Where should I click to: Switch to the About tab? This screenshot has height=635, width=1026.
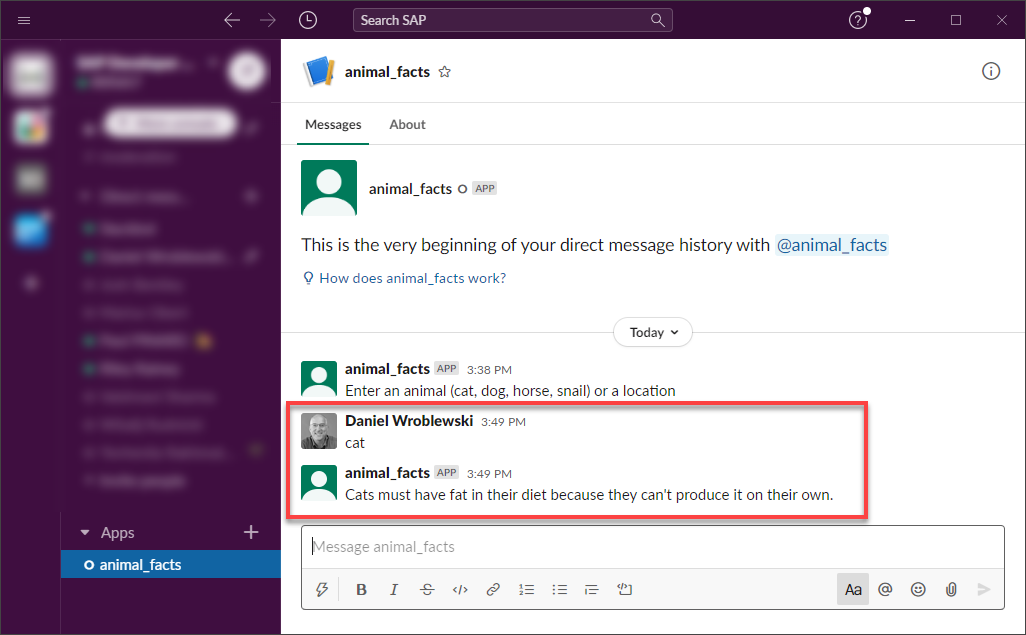407,124
